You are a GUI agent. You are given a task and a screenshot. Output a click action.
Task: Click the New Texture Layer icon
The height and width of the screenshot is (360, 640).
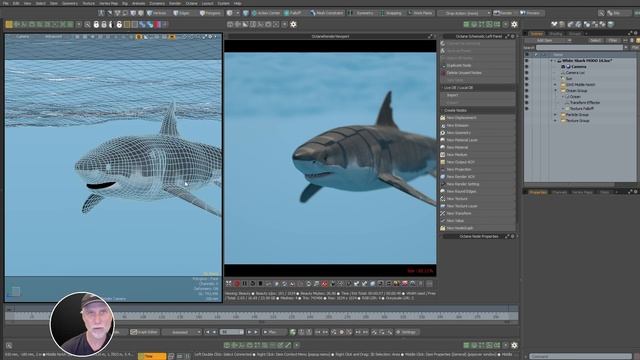[x=443, y=206]
